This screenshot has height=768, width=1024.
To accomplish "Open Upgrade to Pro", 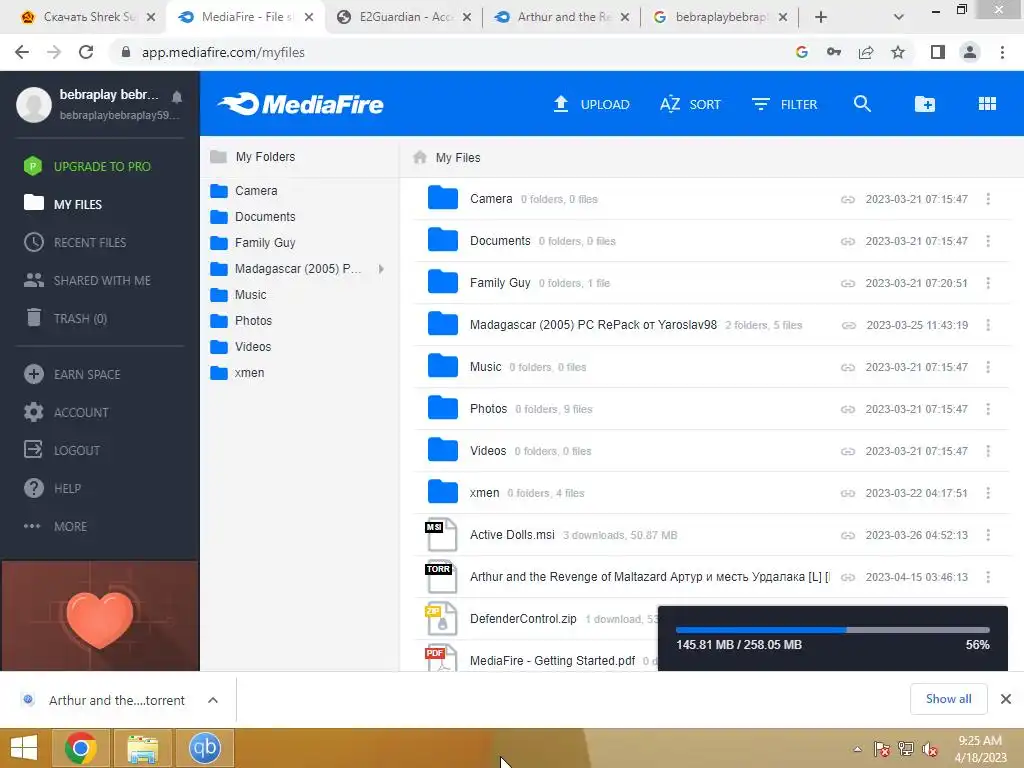I will (88, 167).
